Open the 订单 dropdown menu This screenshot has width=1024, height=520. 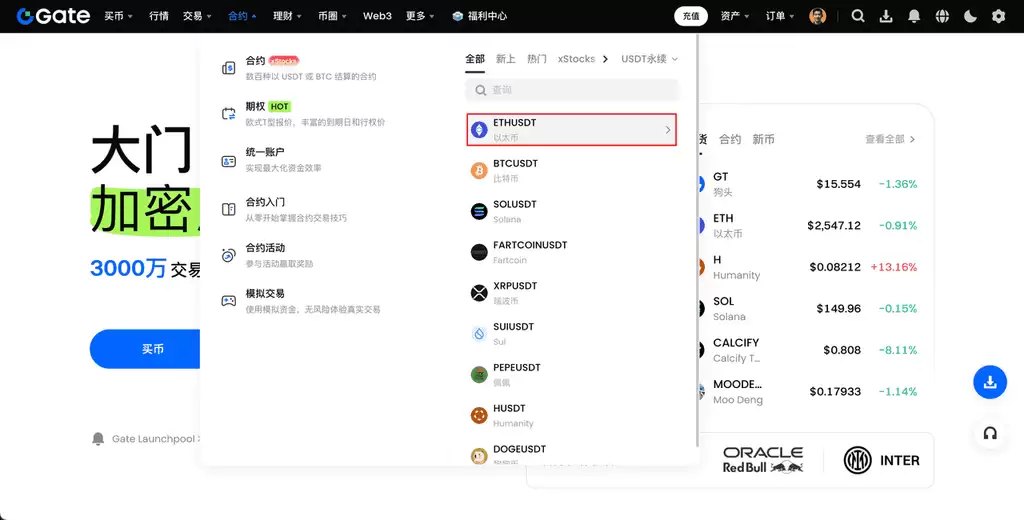(780, 16)
